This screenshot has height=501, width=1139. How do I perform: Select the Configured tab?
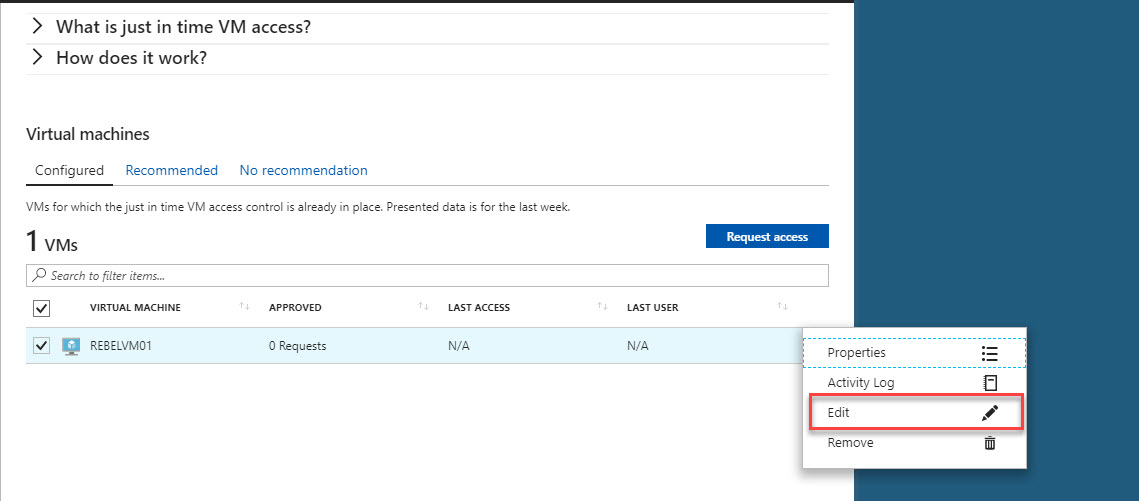[x=69, y=171]
